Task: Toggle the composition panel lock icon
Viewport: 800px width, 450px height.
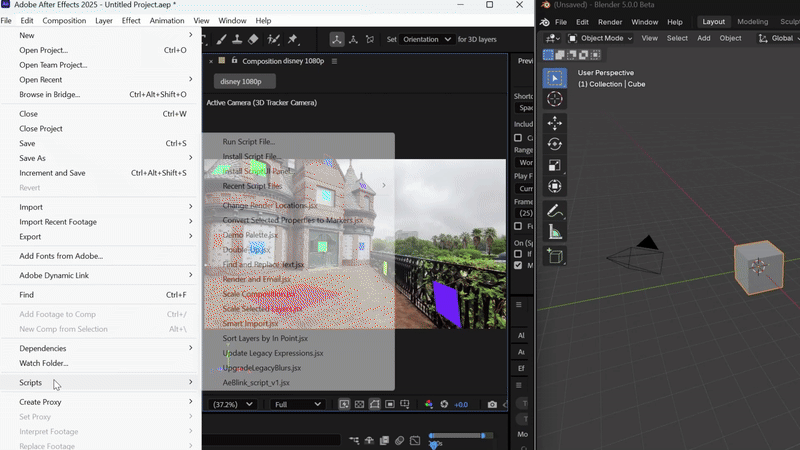Action: point(234,60)
